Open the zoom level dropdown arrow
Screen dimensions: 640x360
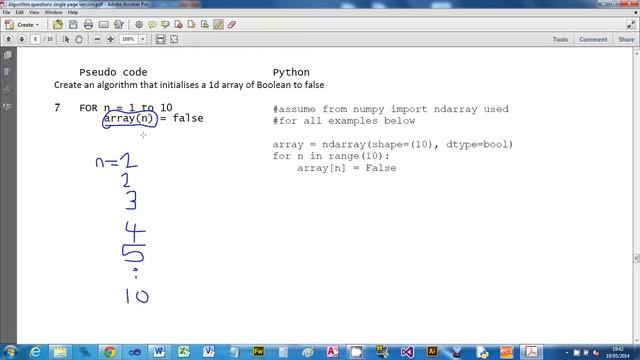coord(142,39)
